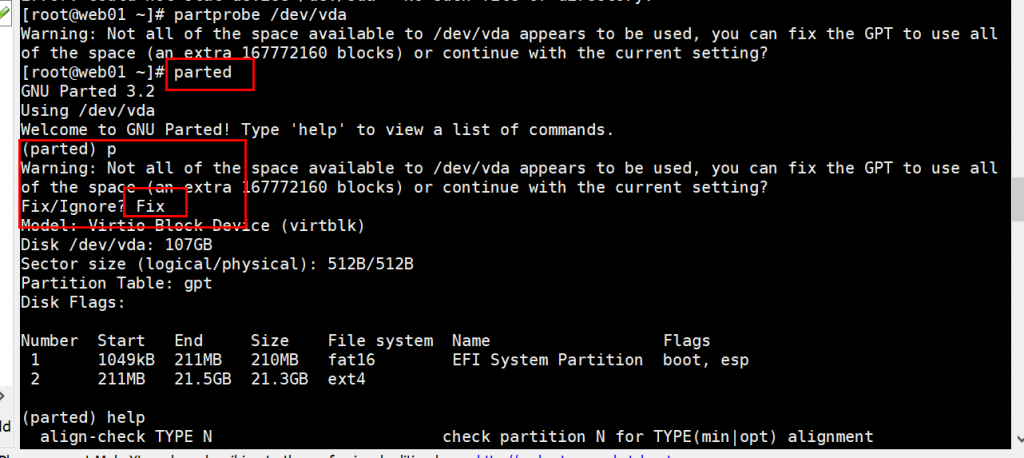Click the "Size" column header
The height and width of the screenshot is (458, 1024).
click(x=270, y=340)
